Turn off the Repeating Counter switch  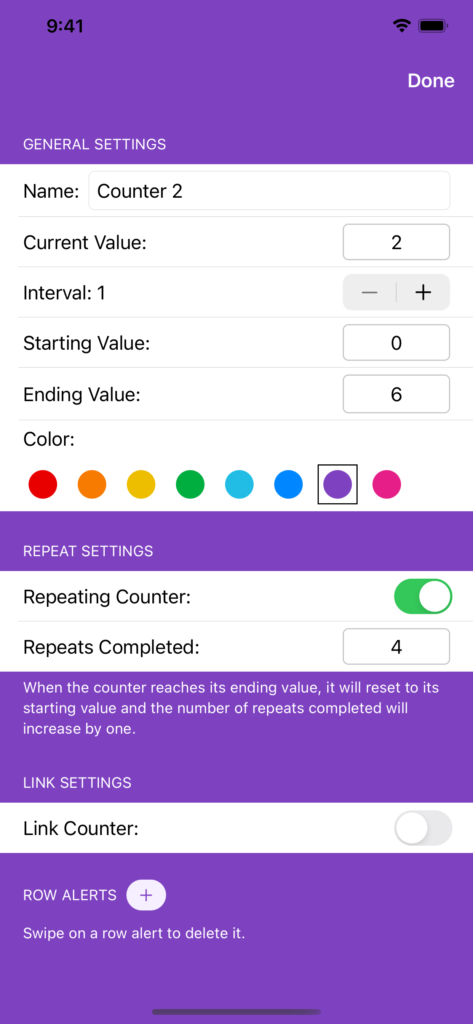pos(423,596)
